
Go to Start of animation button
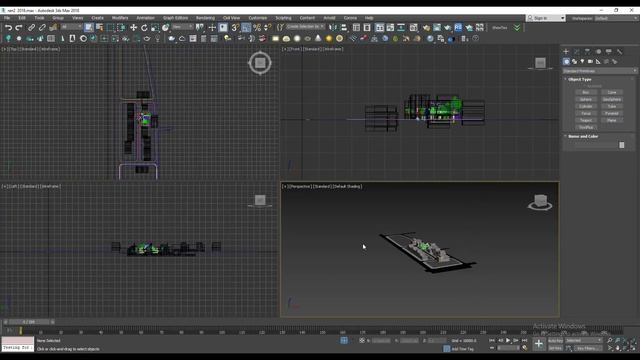tap(492, 340)
